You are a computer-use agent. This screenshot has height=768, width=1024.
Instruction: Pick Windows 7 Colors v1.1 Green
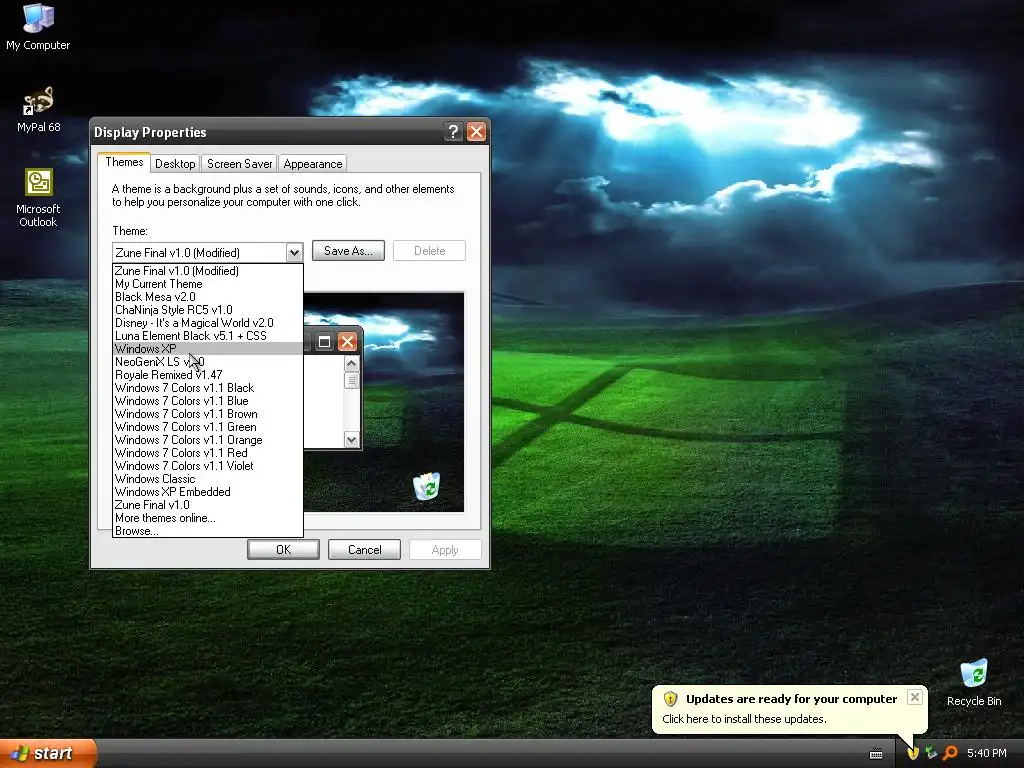coord(208,427)
